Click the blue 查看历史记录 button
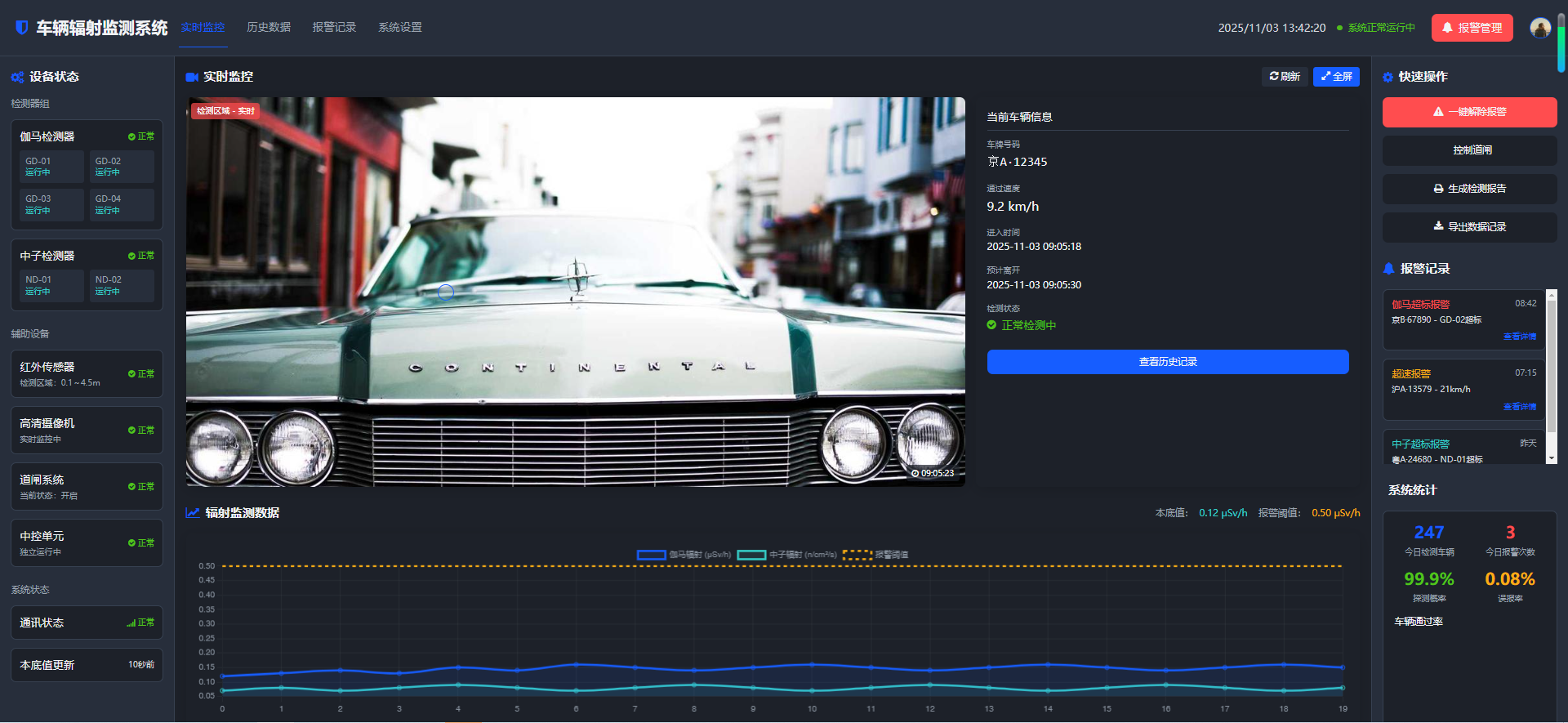 1167,362
